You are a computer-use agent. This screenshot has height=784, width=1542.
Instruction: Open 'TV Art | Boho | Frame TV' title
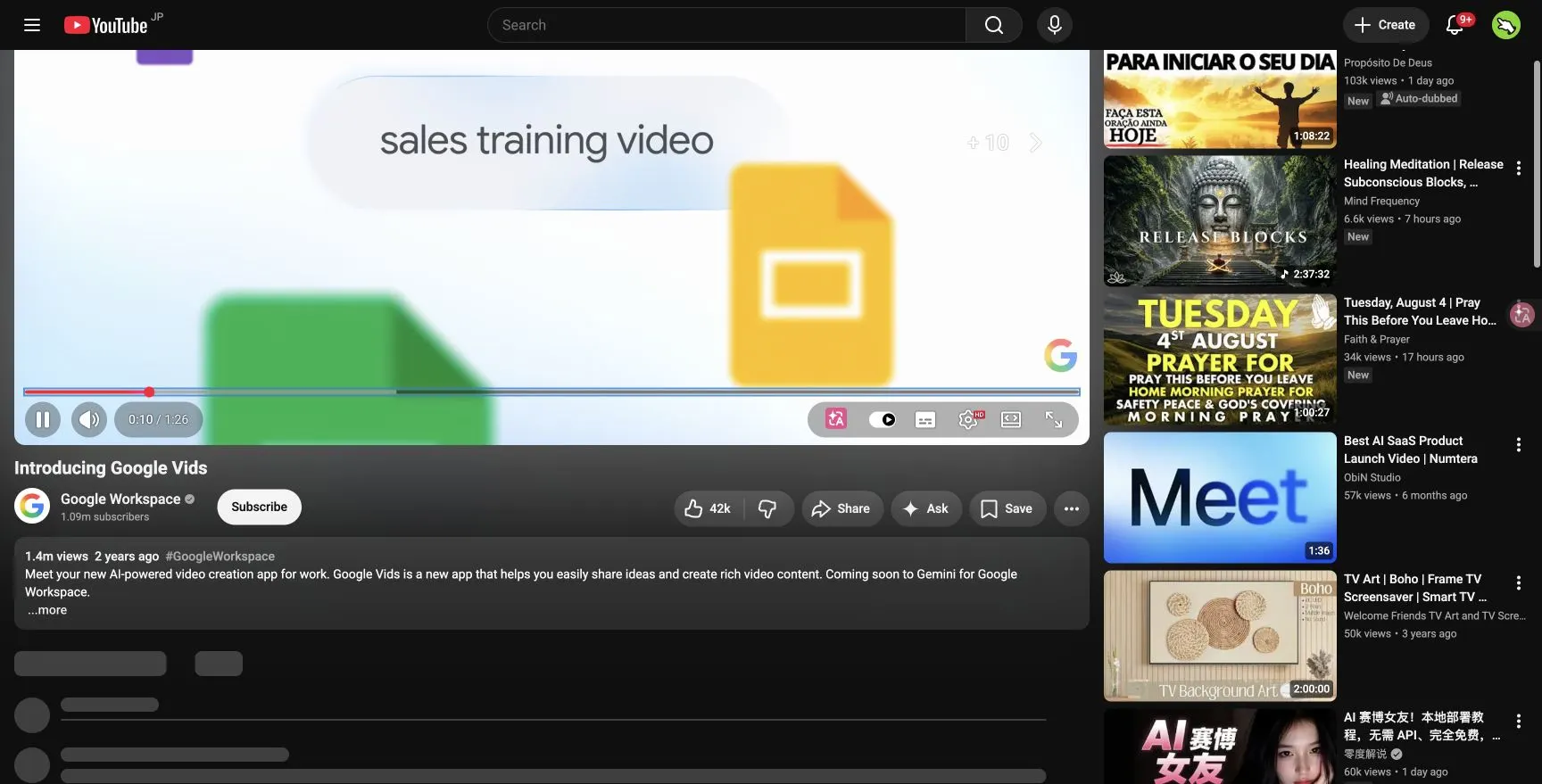tap(1415, 588)
